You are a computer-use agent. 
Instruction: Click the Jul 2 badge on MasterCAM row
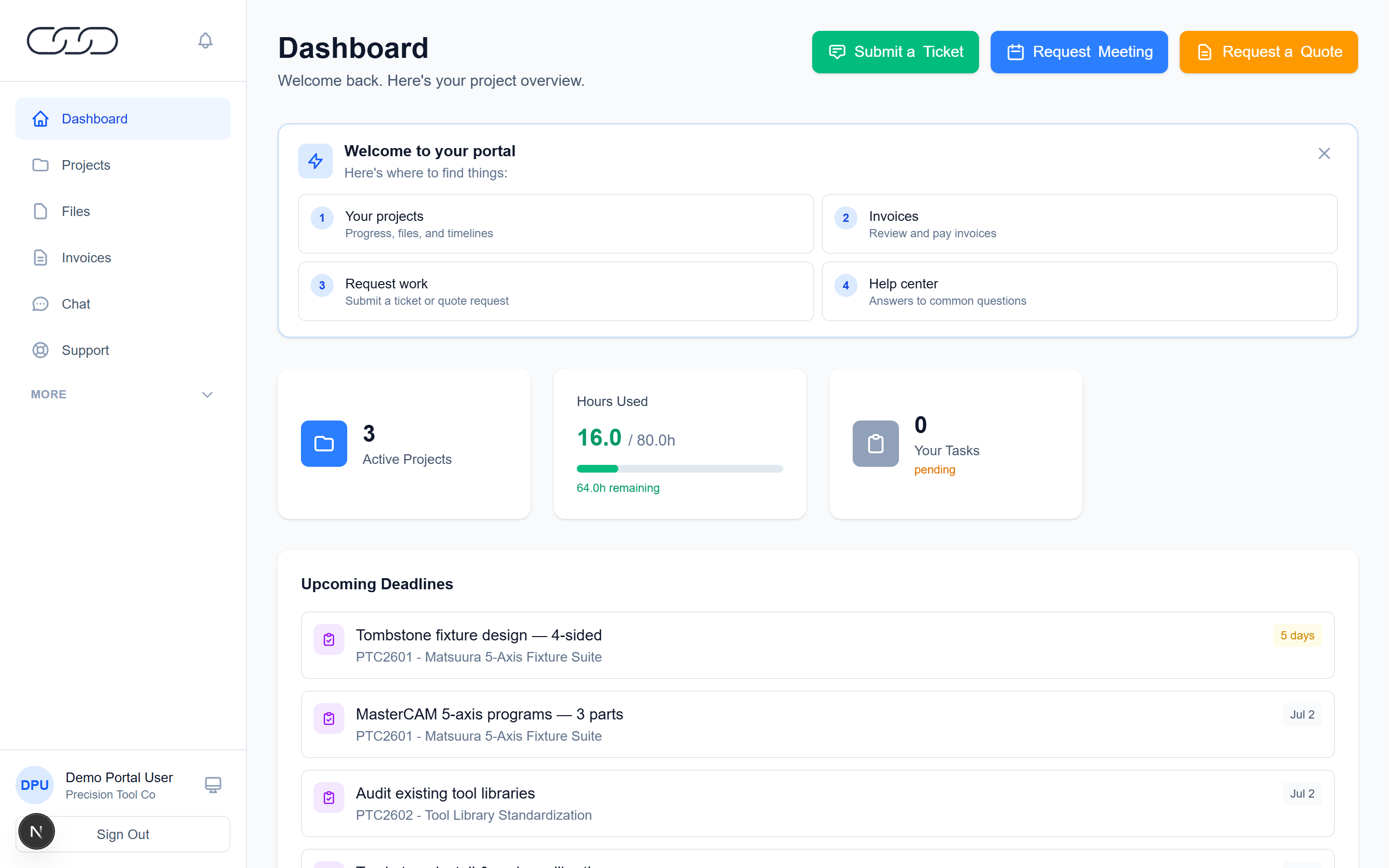click(1302, 715)
